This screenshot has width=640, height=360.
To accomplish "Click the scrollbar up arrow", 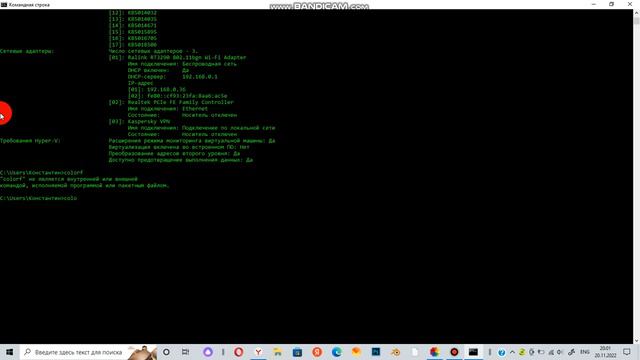I will pos(636,13).
